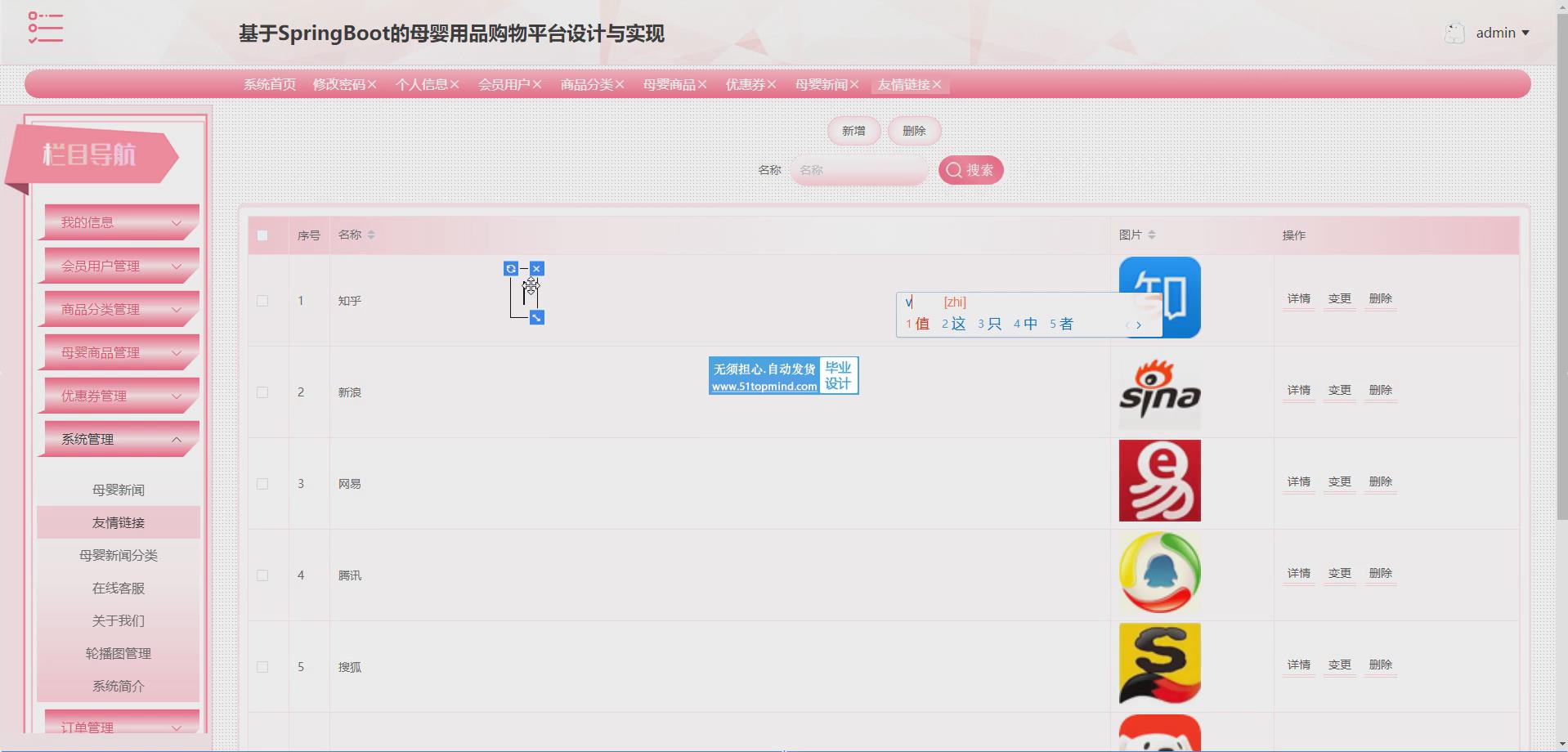The image size is (1568, 752).
Task: Open the 知乎 logo image
Action: pyautogui.click(x=1160, y=298)
